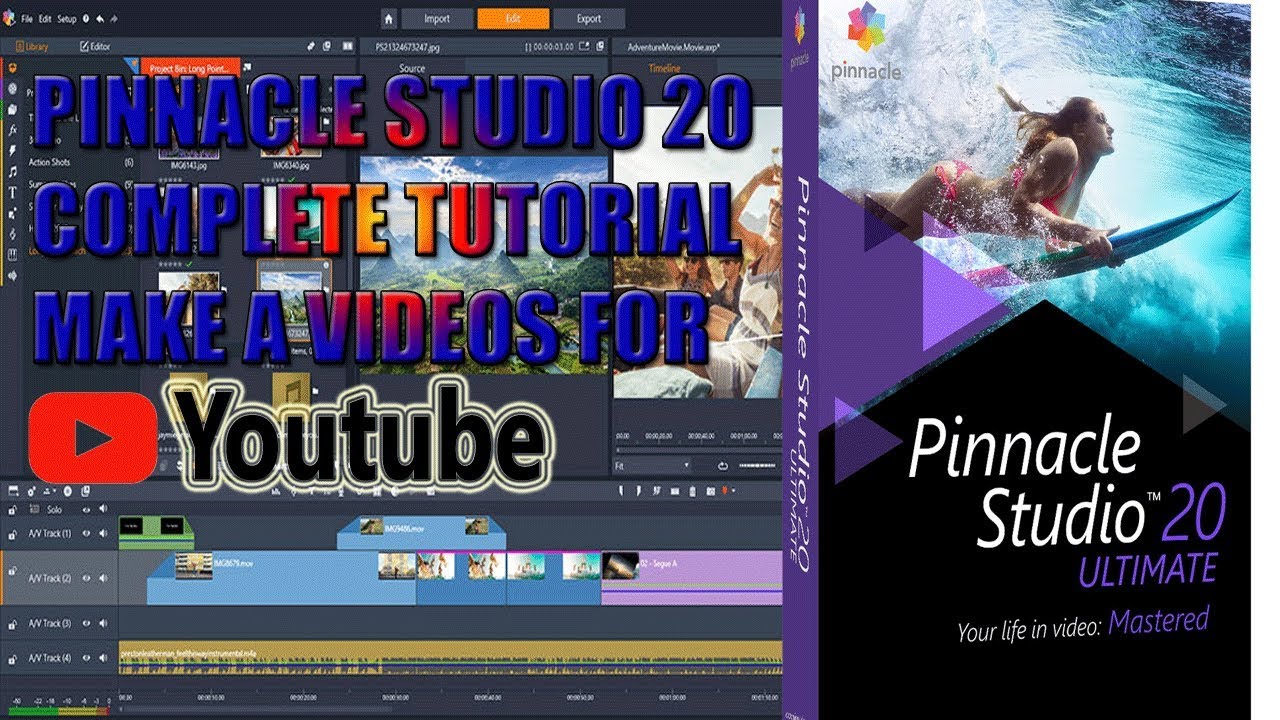Screen dimensions: 1280x720
Task: Toggle lock on A/V Track (1)
Action: 12,535
